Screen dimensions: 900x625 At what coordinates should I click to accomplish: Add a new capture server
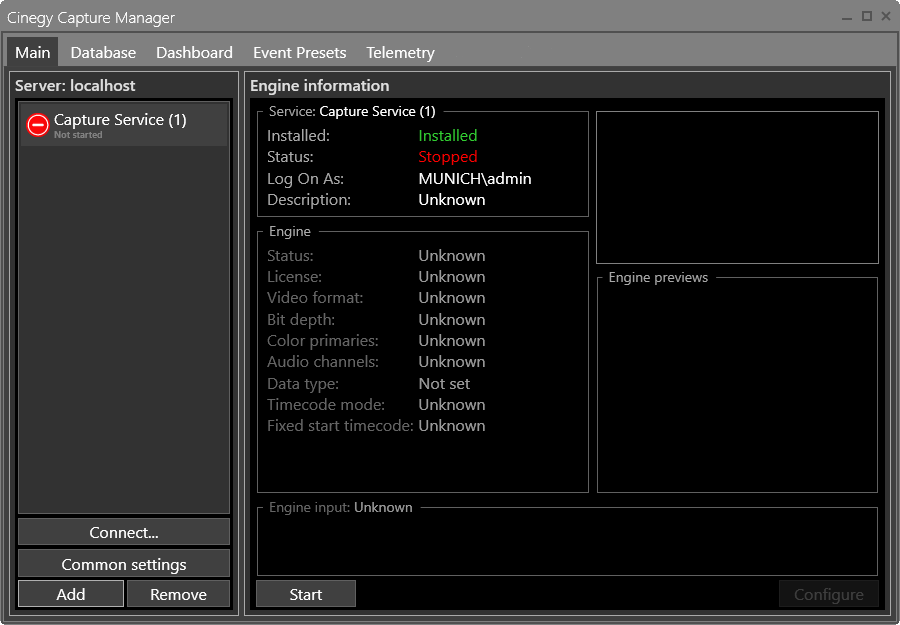(70, 594)
